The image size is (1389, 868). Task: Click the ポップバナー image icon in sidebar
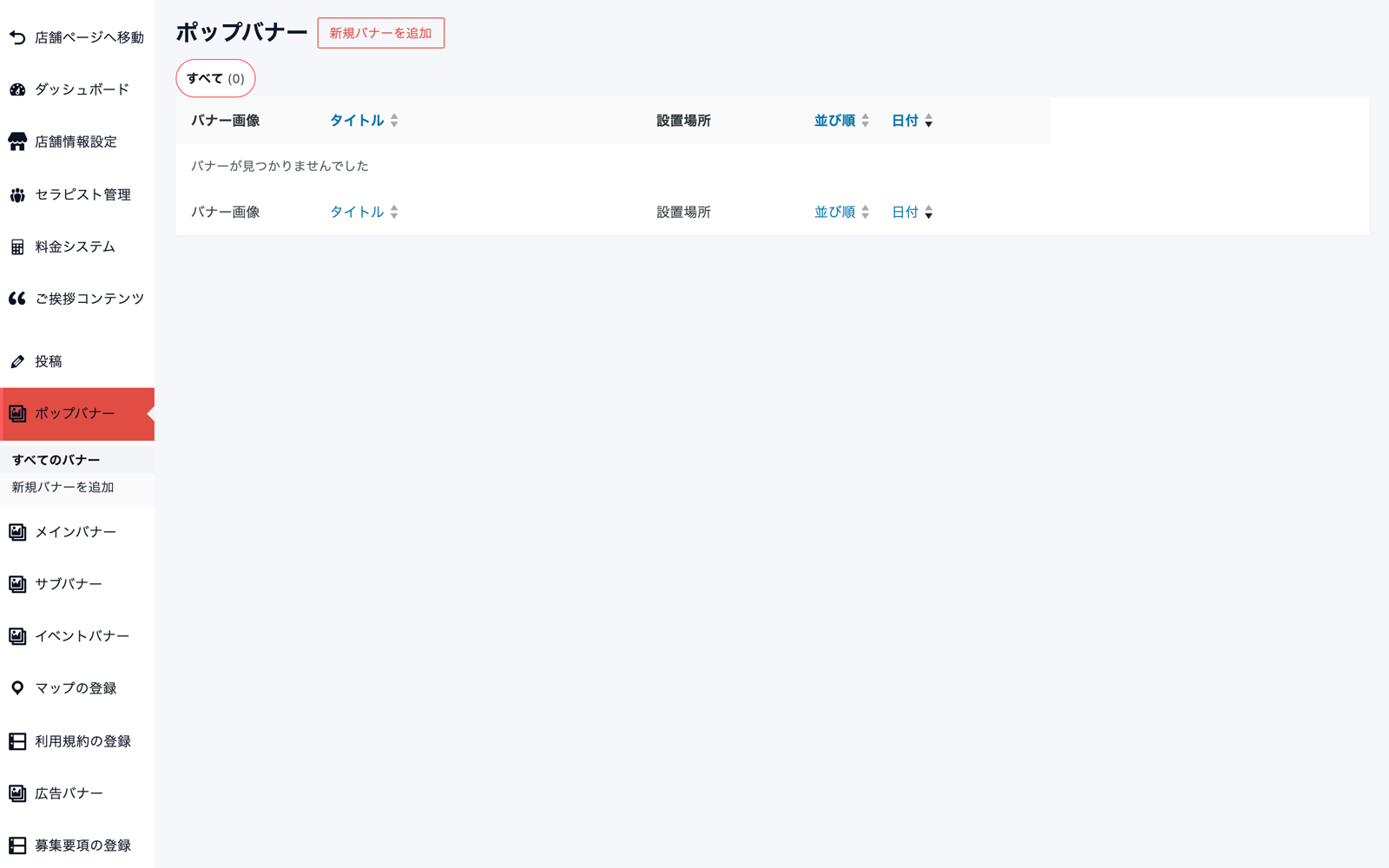coord(17,413)
